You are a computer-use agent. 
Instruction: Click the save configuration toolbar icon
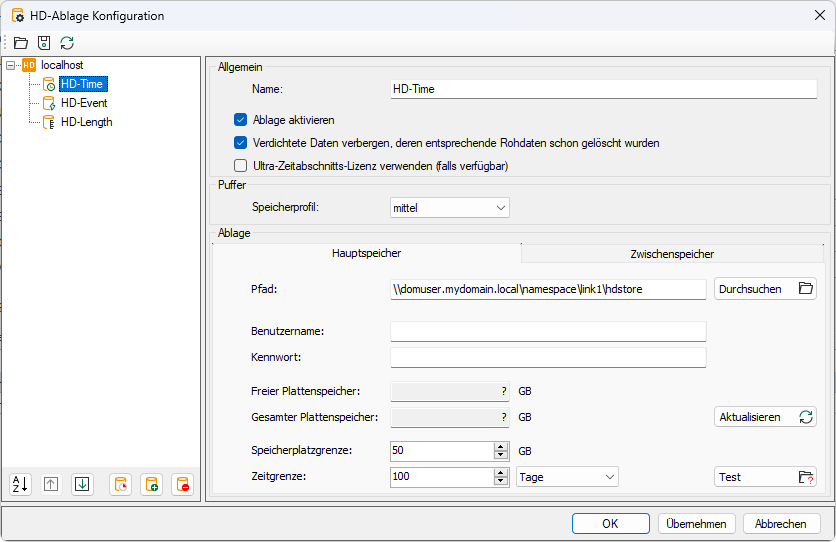[x=44, y=43]
